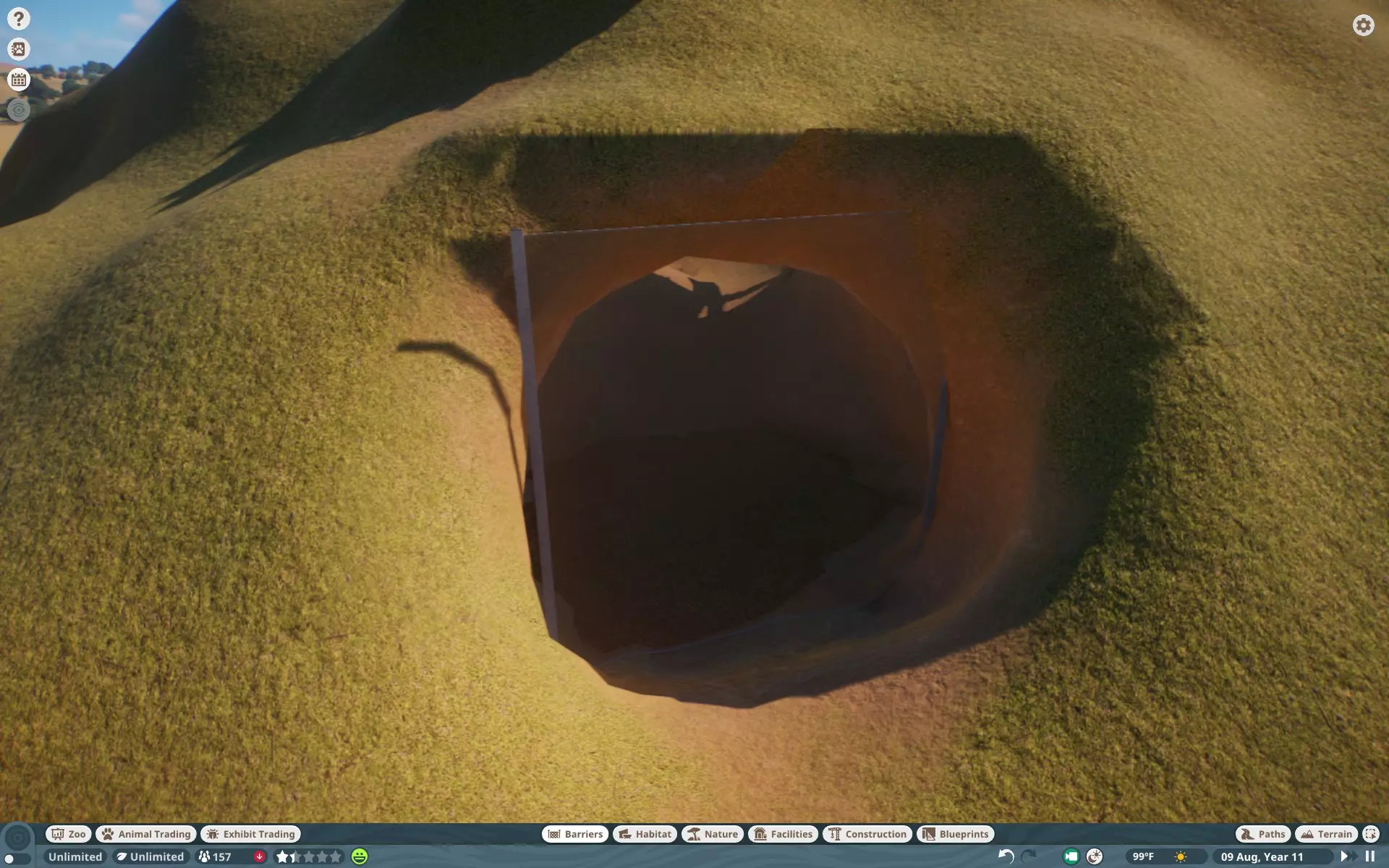1389x868 pixels.
Task: Click the green guest happiness face icon
Action: (360, 856)
